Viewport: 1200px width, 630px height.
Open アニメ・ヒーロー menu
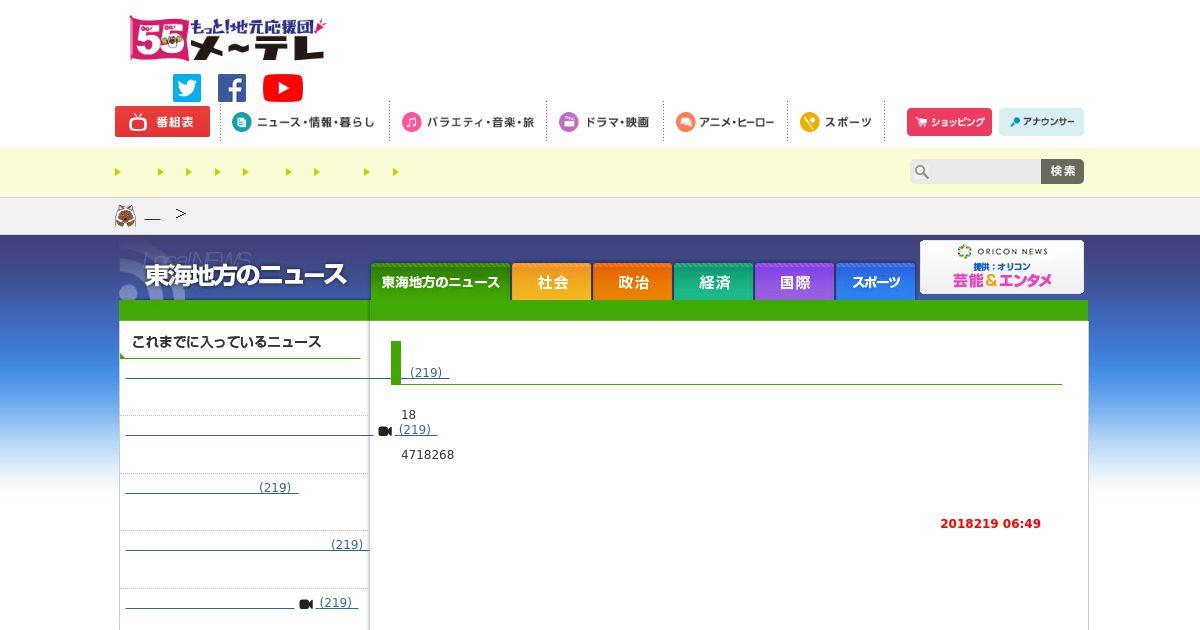coord(725,122)
